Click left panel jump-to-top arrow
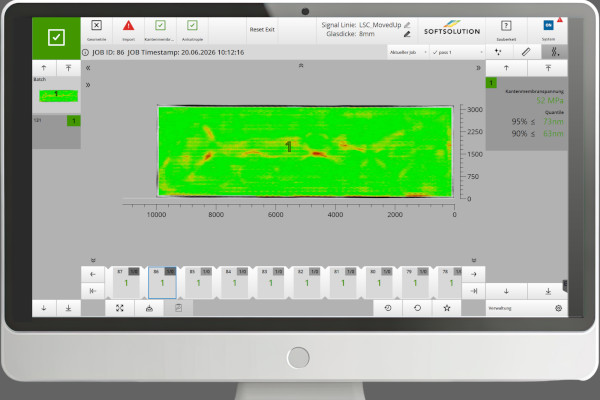The height and width of the screenshot is (400, 600). pyautogui.click(x=68, y=68)
